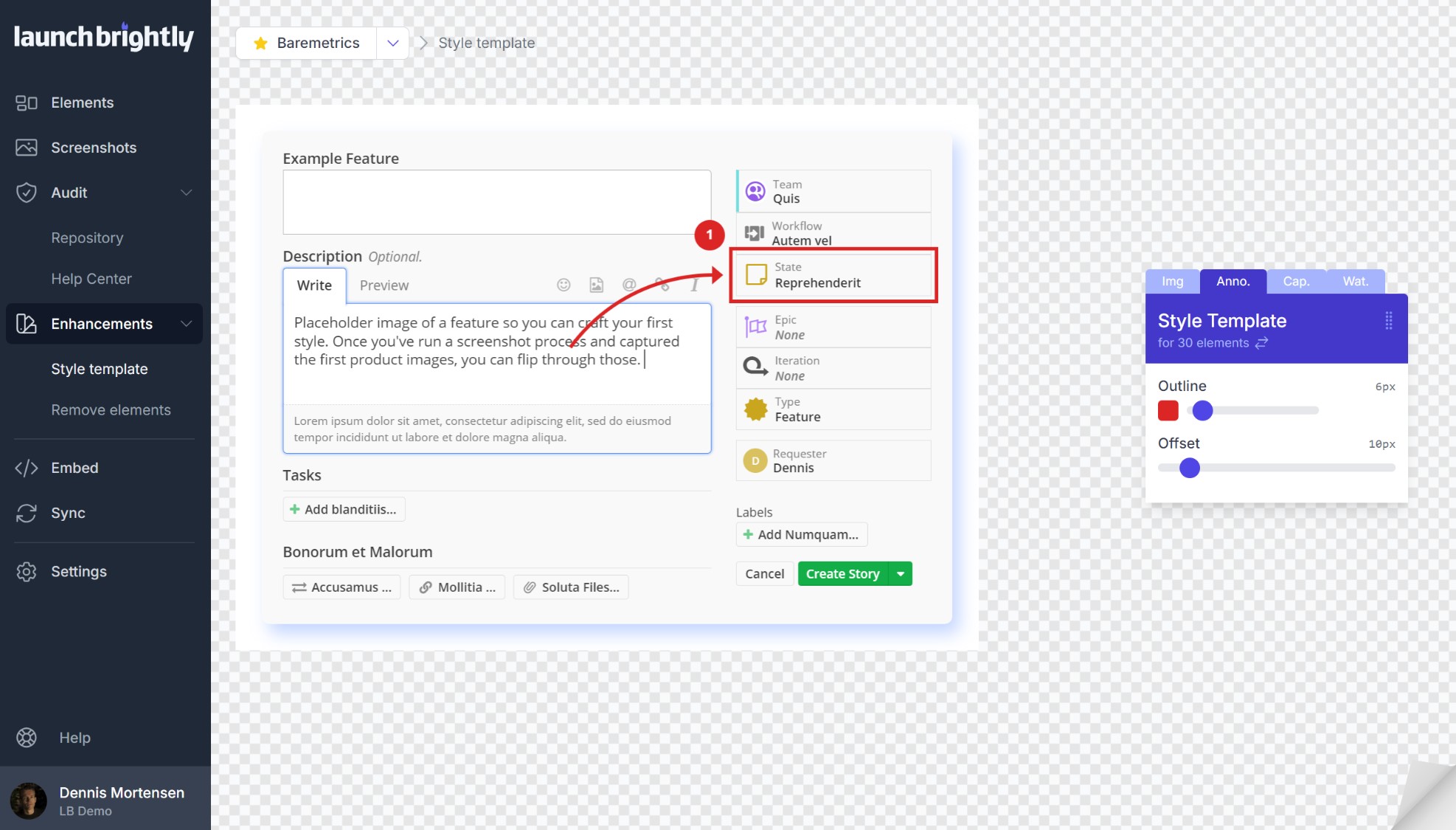Image resolution: width=1456 pixels, height=830 pixels.
Task: Click the Embed code icon
Action: [x=27, y=468]
